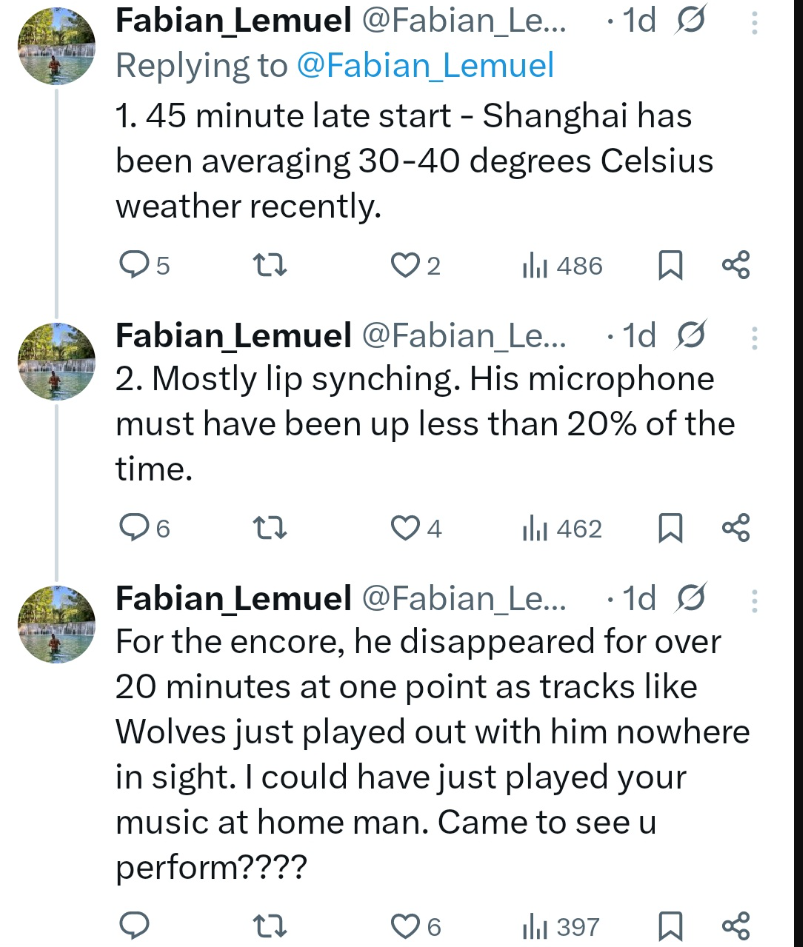This screenshot has width=803, height=947.
Task: Open more options for lip synching tweet
Action: [755, 338]
